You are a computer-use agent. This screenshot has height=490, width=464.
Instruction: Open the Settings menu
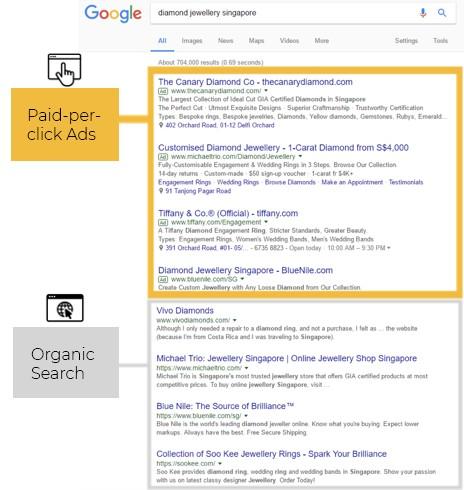click(406, 41)
